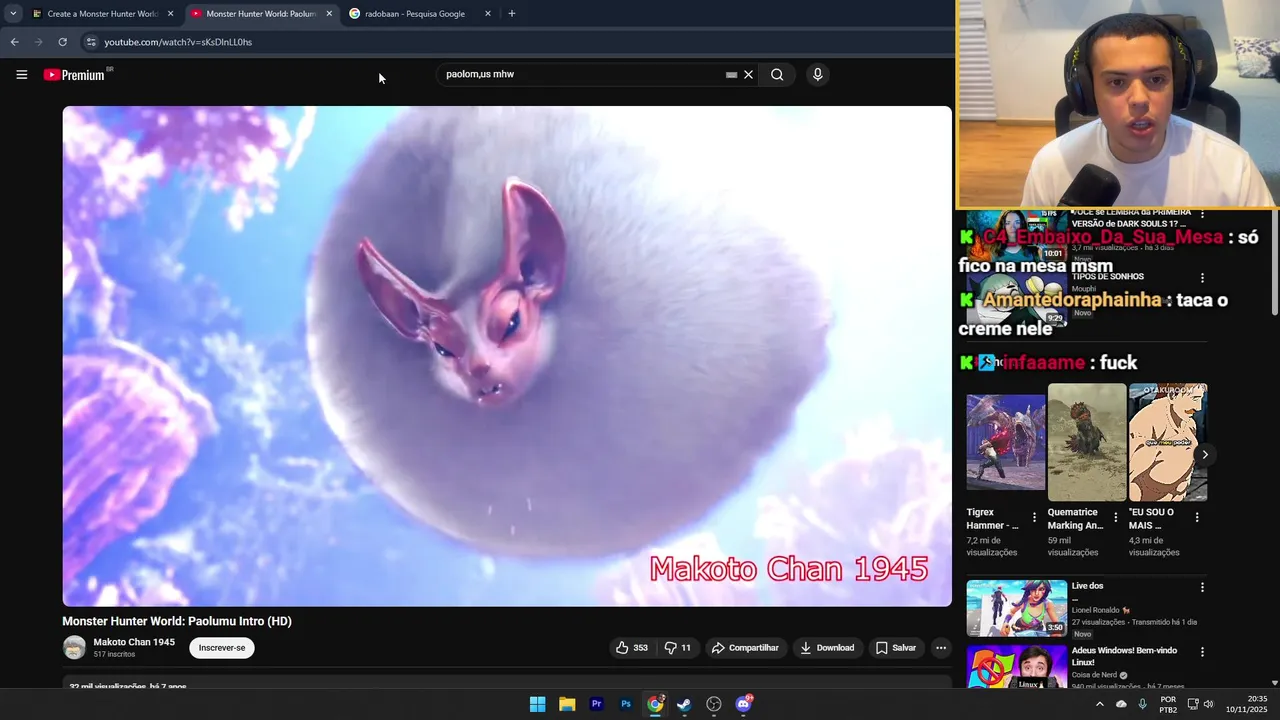
Task: Click the 'Coisa de Nerd' channel name
Action: [x=1095, y=675]
